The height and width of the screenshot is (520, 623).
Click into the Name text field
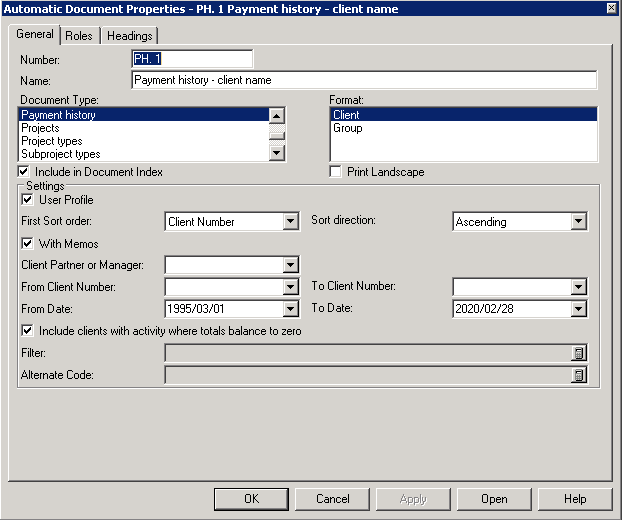pos(364,80)
